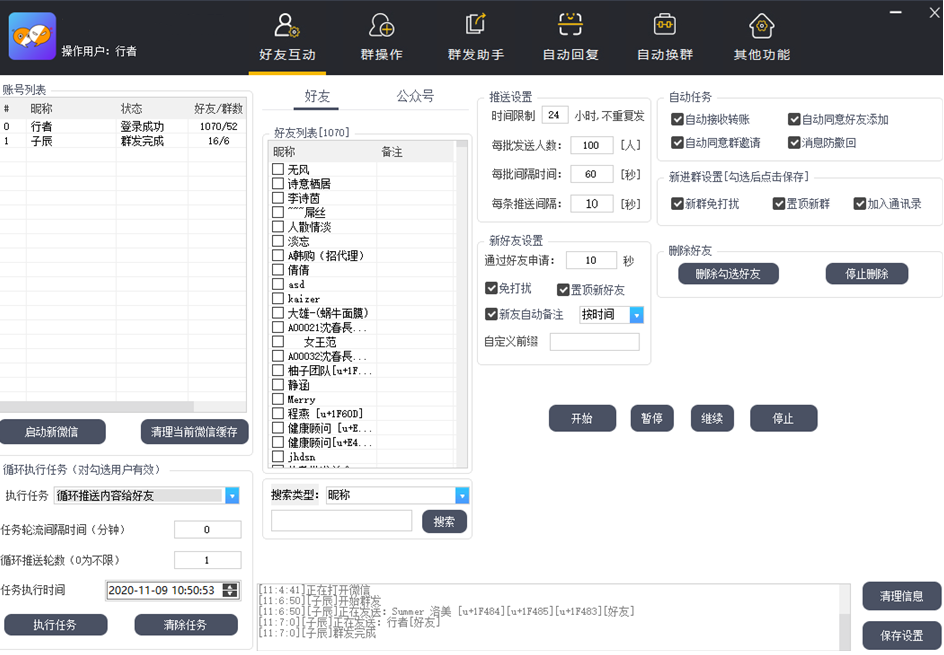The image size is (944, 655).
Task: Click the 清理当前微信缓存 button
Action: [194, 432]
